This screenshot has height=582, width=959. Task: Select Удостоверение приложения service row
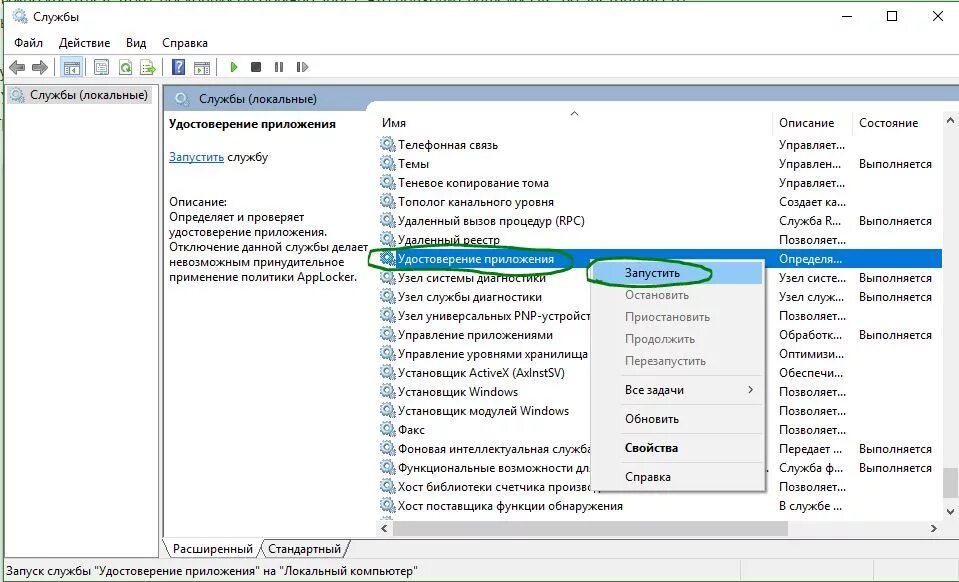pyautogui.click(x=659, y=259)
